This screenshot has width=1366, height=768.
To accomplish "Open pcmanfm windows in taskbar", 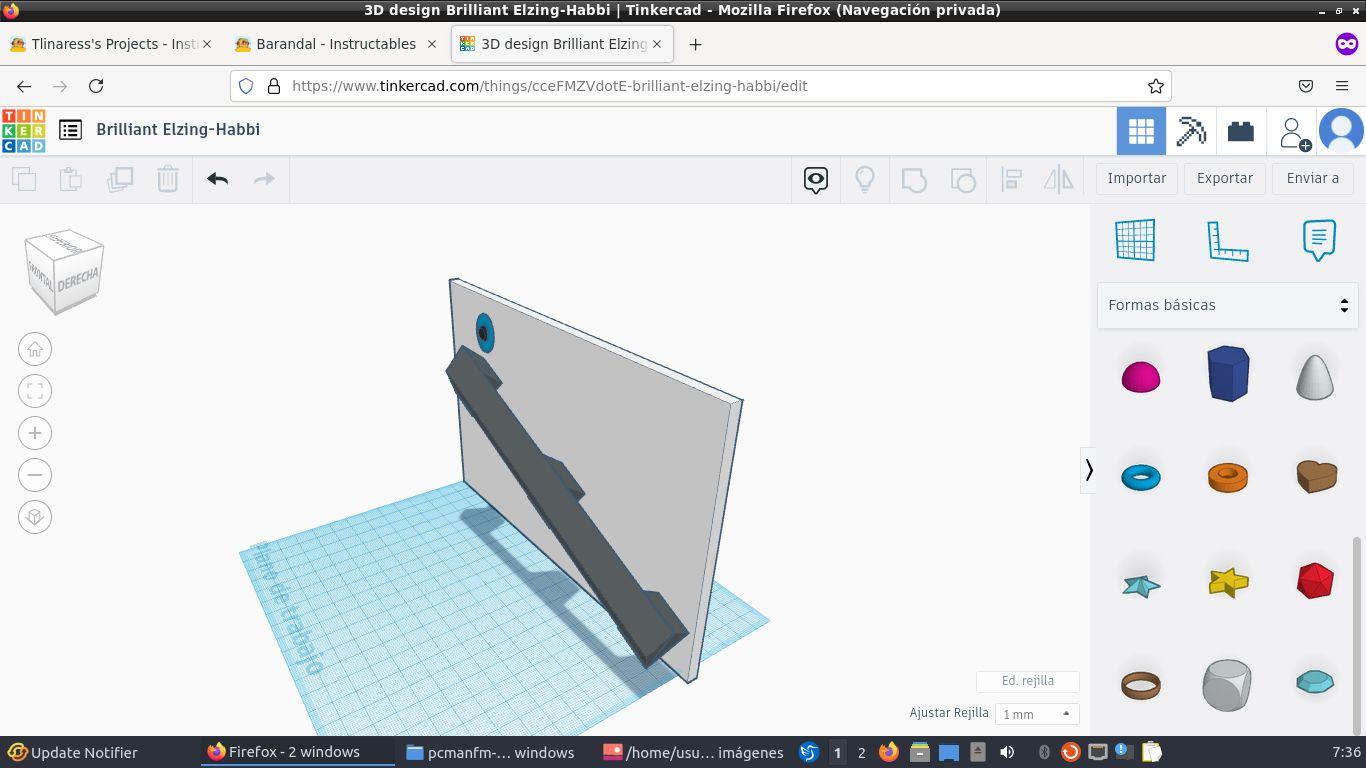I will click(x=492, y=752).
